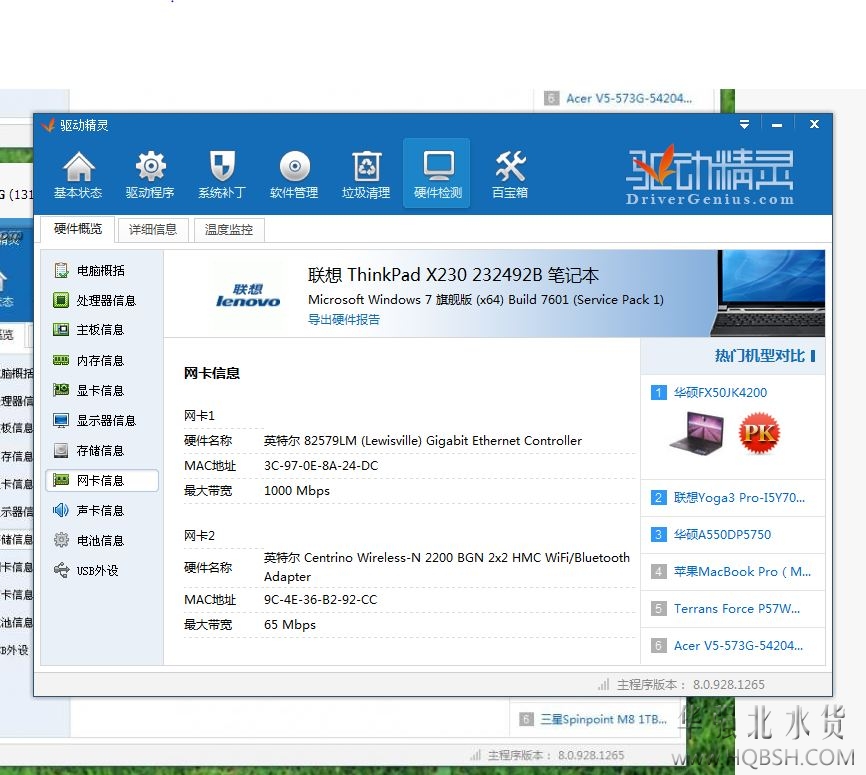866x775 pixels.
Task: Click 主程序版本 status text in background window
Action: 556,755
